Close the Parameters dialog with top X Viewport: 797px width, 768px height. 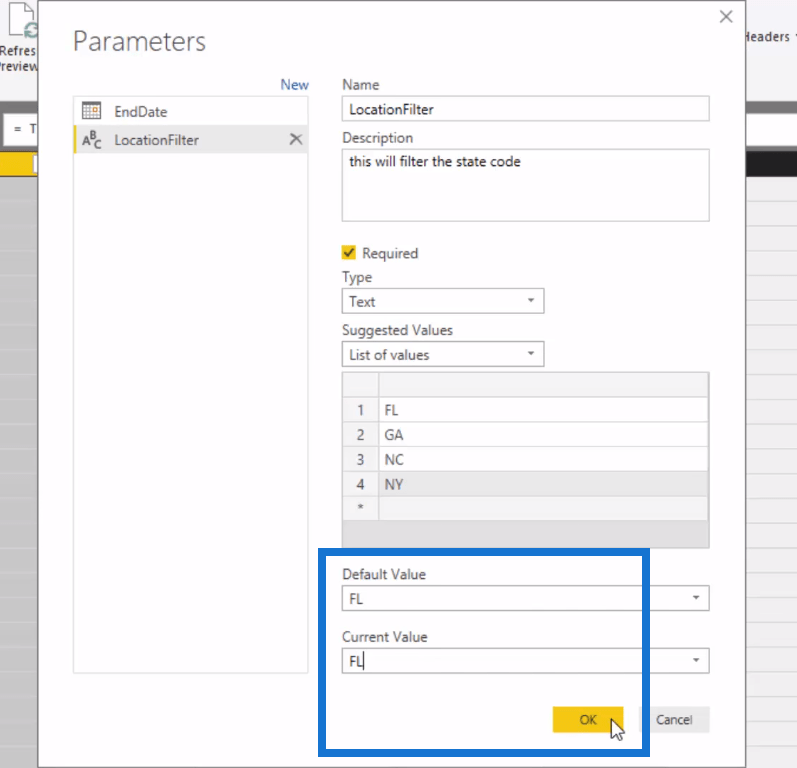726,17
